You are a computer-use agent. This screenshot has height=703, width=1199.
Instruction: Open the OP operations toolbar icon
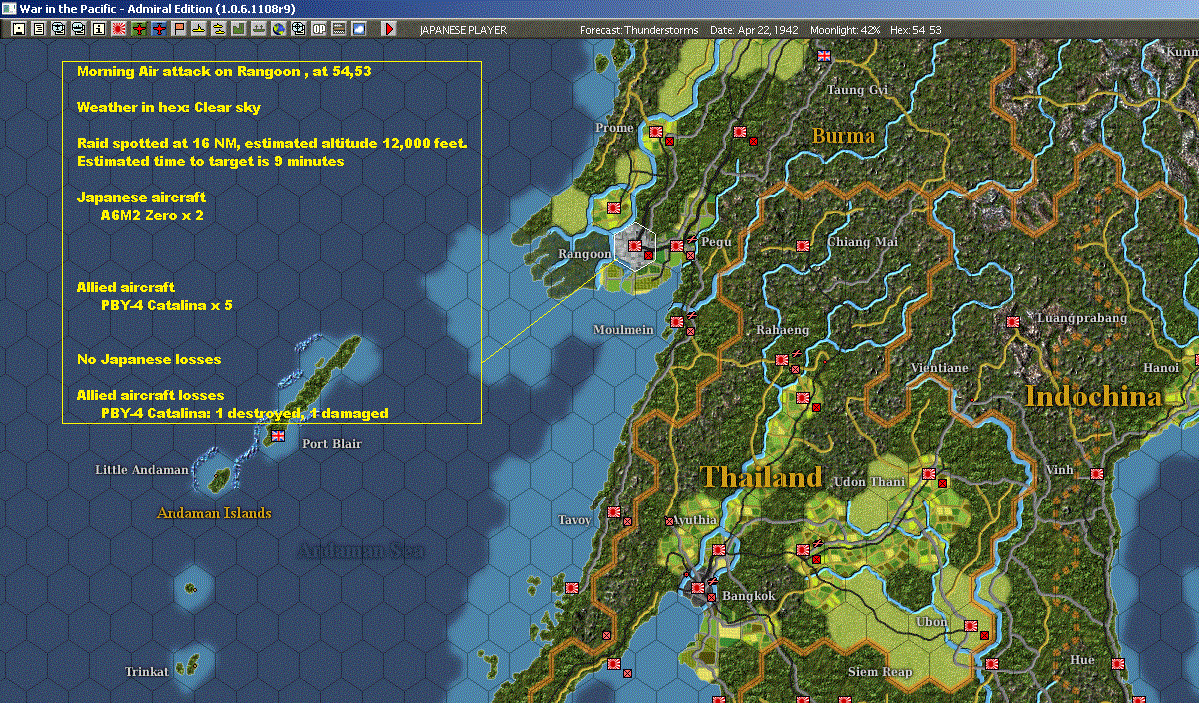pos(318,29)
